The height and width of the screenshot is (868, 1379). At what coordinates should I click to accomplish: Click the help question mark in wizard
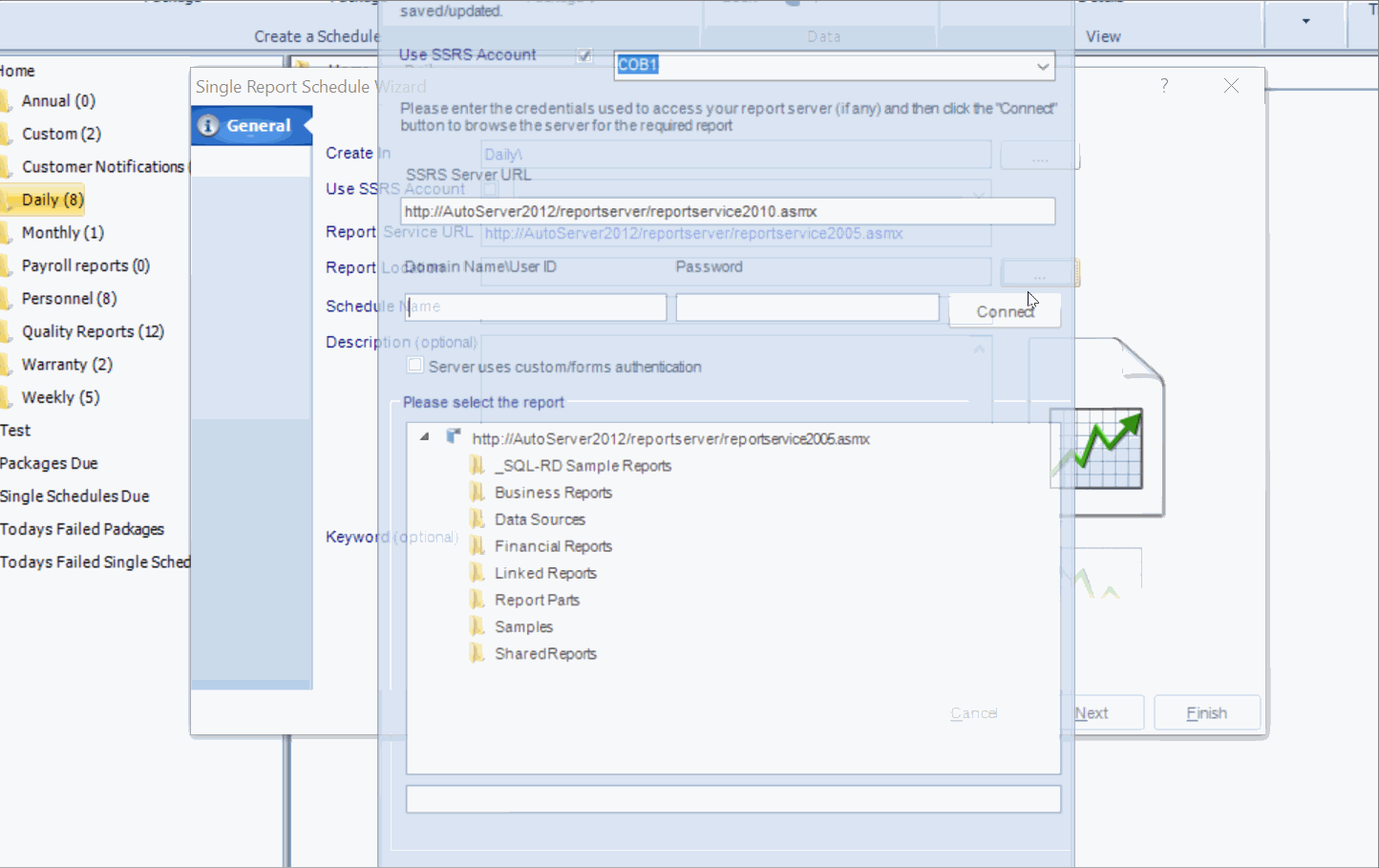click(x=1164, y=86)
